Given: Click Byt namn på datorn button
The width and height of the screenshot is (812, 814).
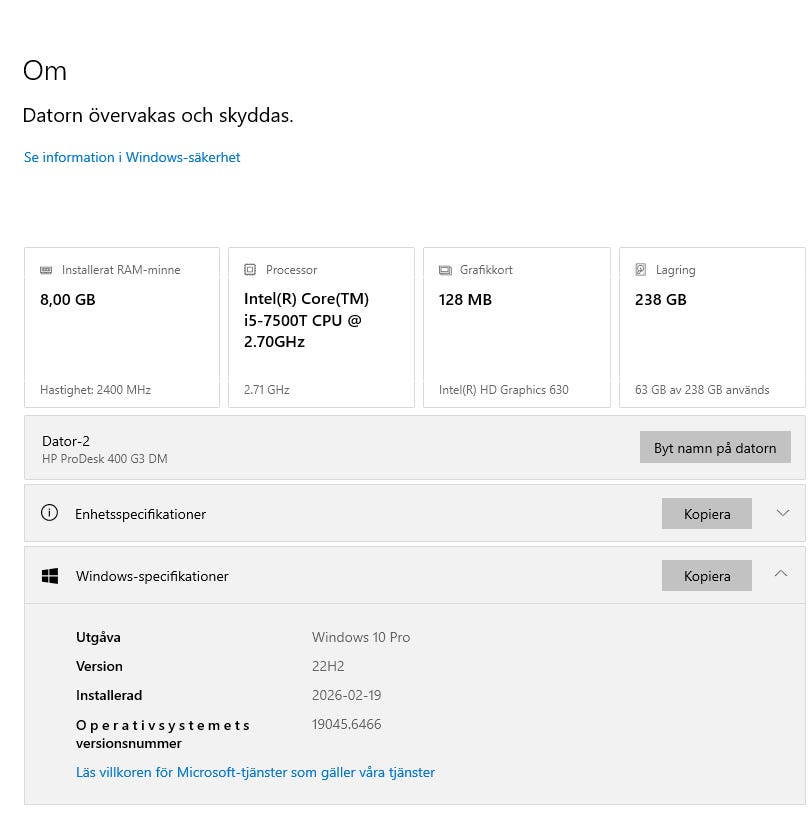Looking at the screenshot, I should (x=715, y=447).
